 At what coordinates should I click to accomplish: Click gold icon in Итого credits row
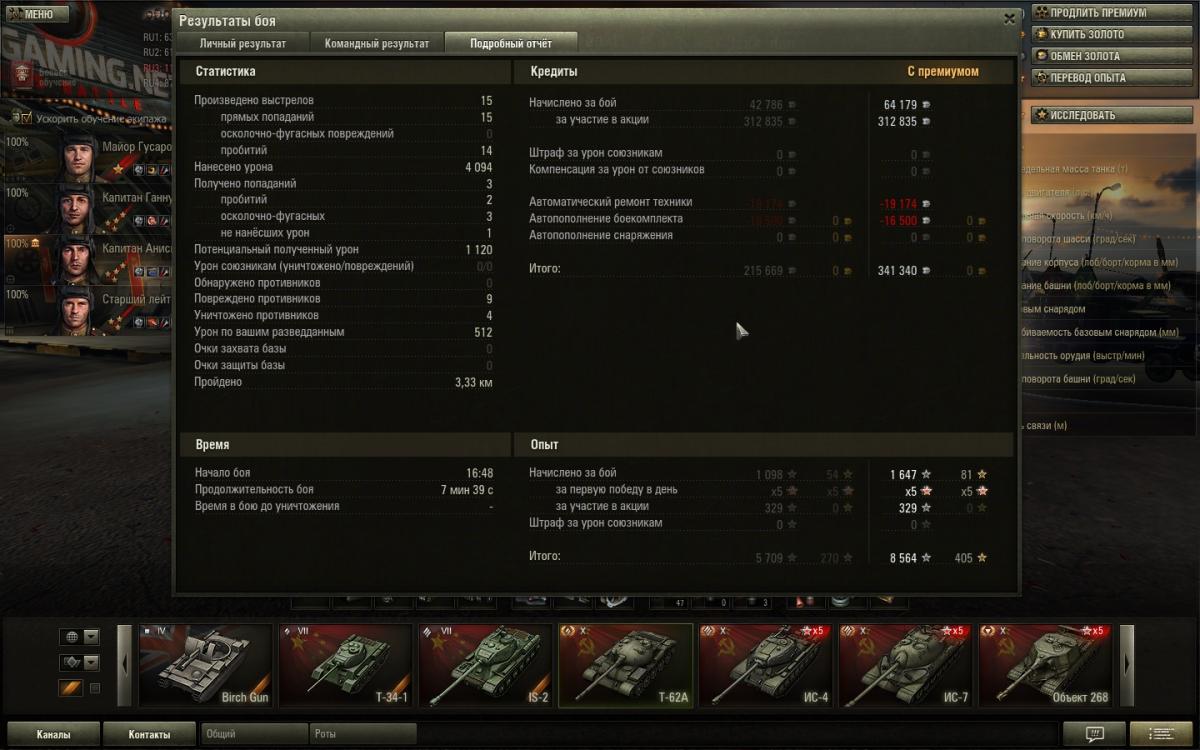pos(982,271)
